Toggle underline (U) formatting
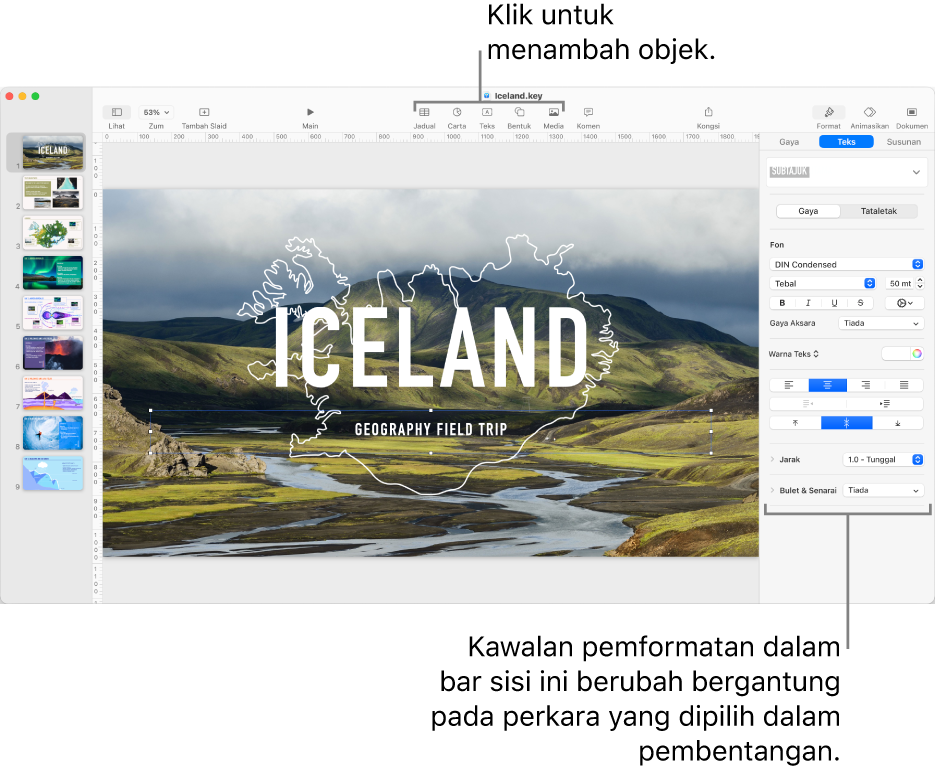Image resolution: width=935 pixels, height=777 pixels. pos(834,303)
